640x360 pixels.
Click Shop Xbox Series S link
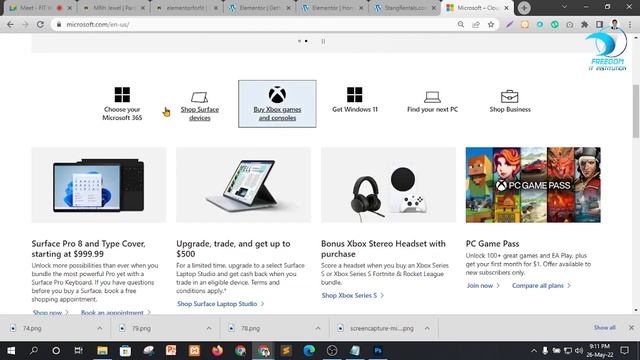pyautogui.click(x=353, y=295)
